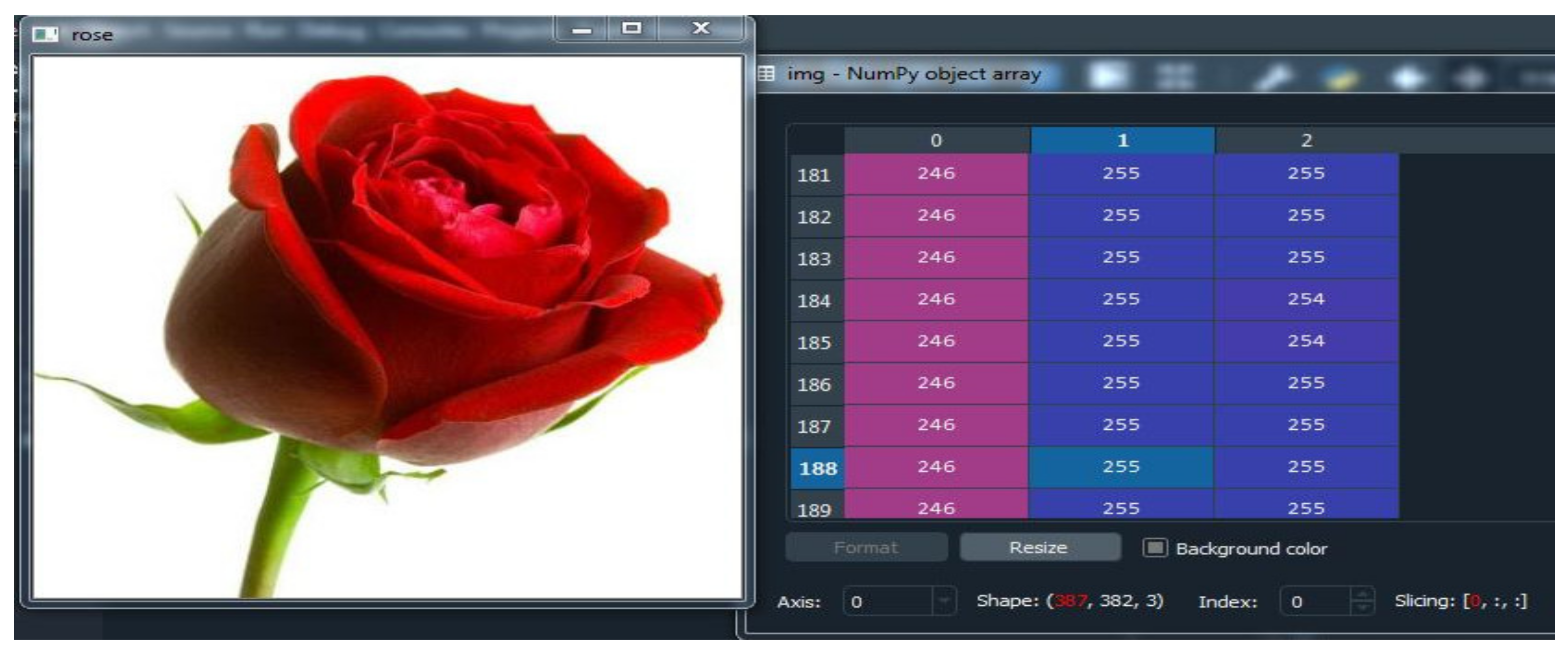This screenshot has height=655, width=1568.
Task: Click the 246 cell in row 189
Action: [937, 505]
